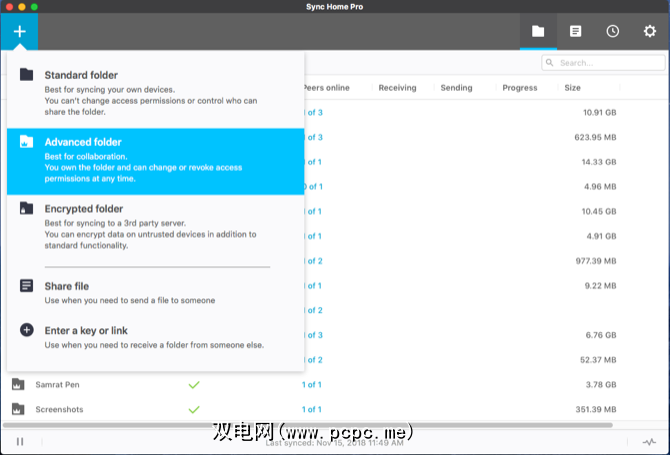
Task: Sort by Sending column header
Action: (456, 88)
